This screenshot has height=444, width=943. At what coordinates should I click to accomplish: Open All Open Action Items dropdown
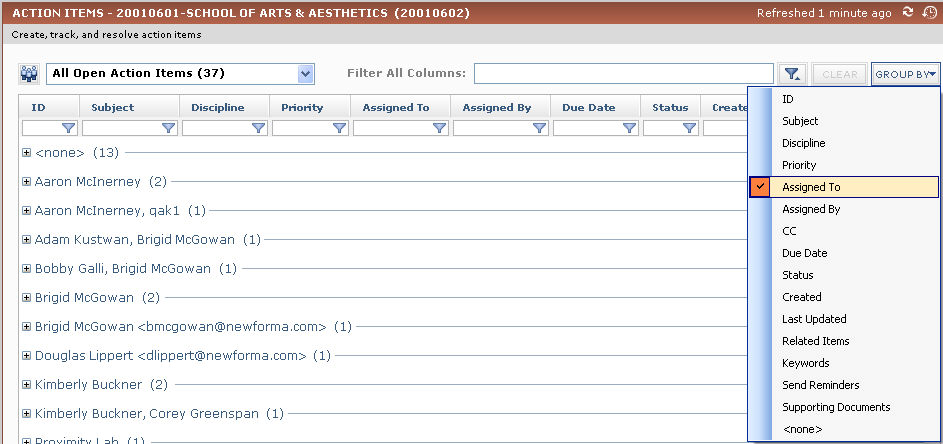pyautogui.click(x=305, y=73)
